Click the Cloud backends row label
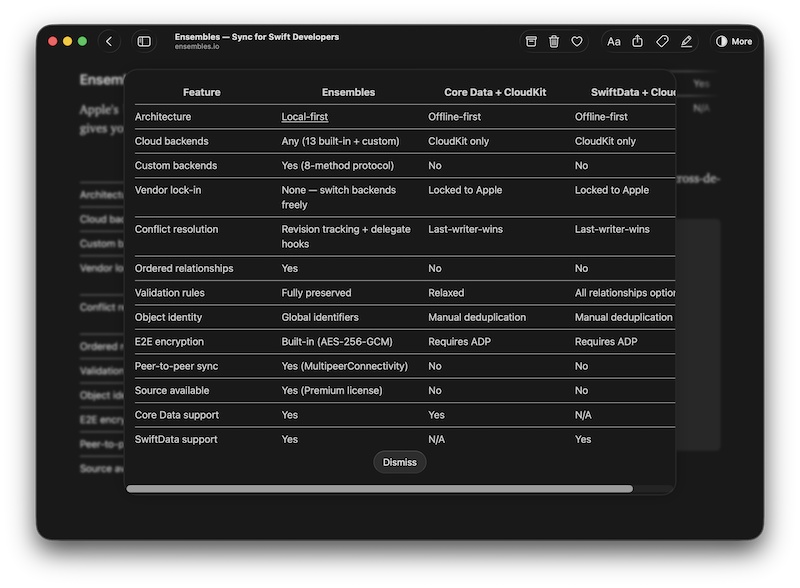Image resolution: width=800 pixels, height=588 pixels. click(171, 141)
